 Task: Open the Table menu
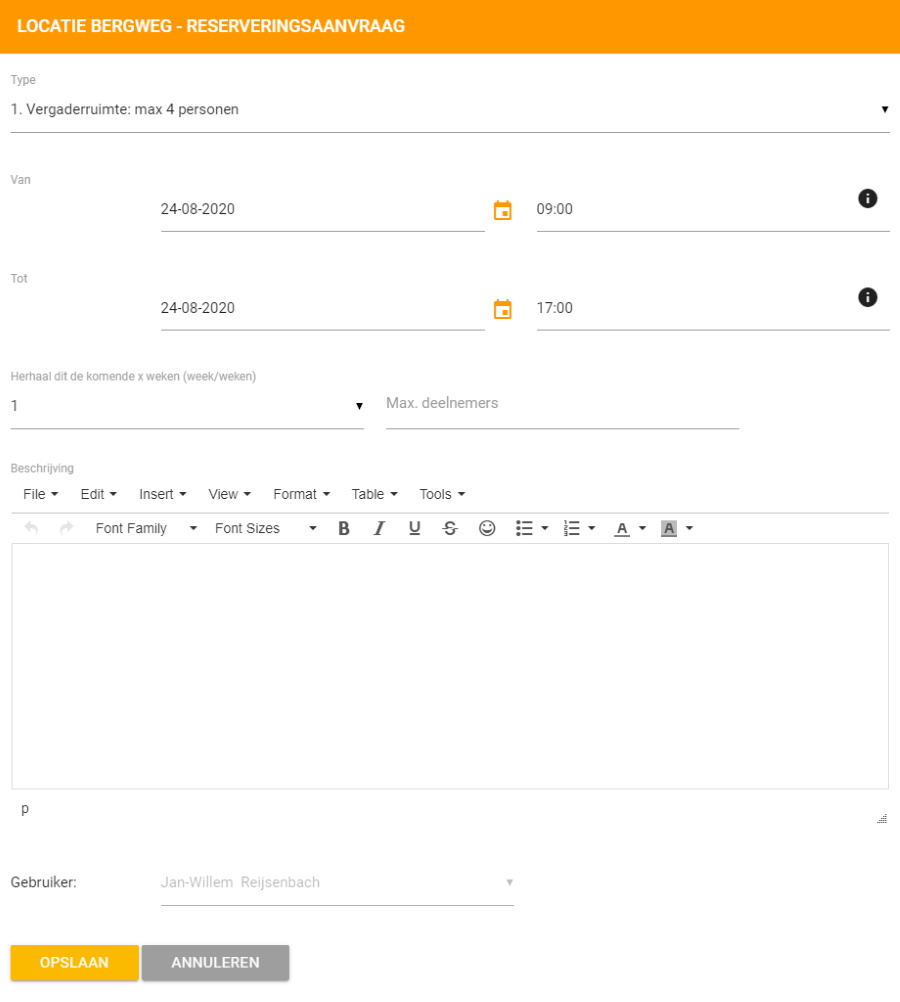[374, 495]
